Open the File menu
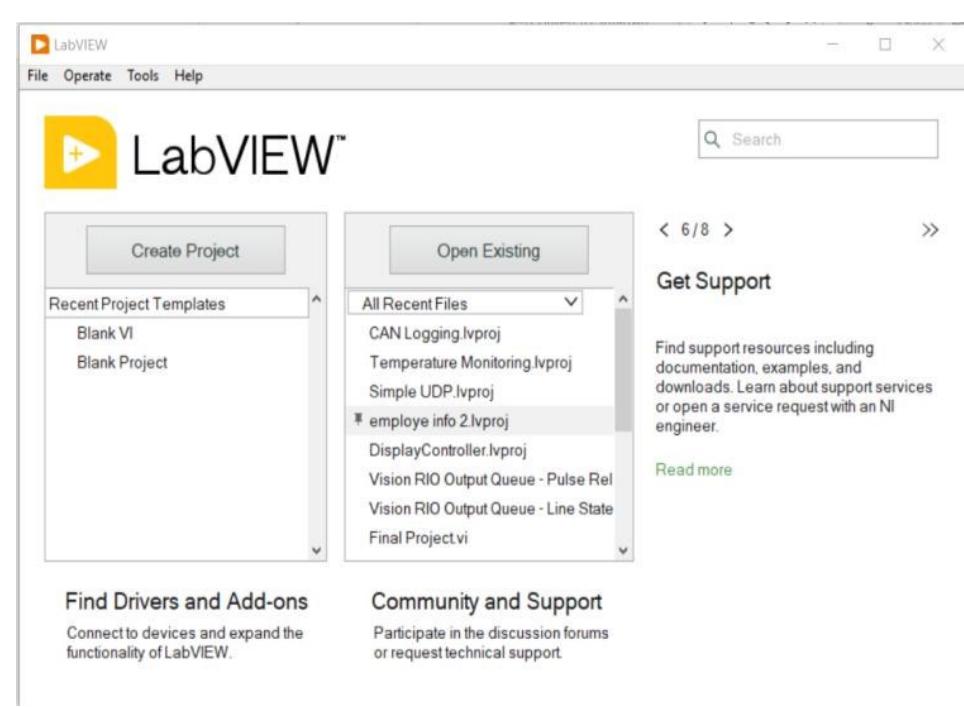964x707 pixels. pyautogui.click(x=38, y=76)
